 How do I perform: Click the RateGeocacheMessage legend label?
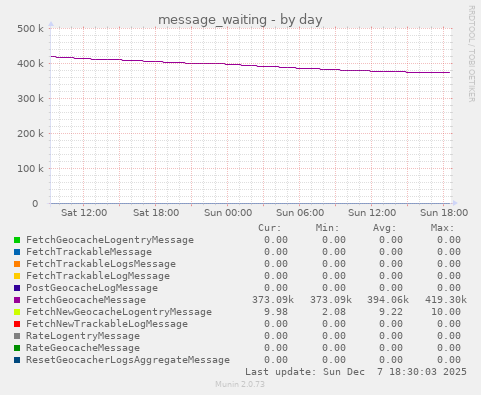(x=83, y=348)
